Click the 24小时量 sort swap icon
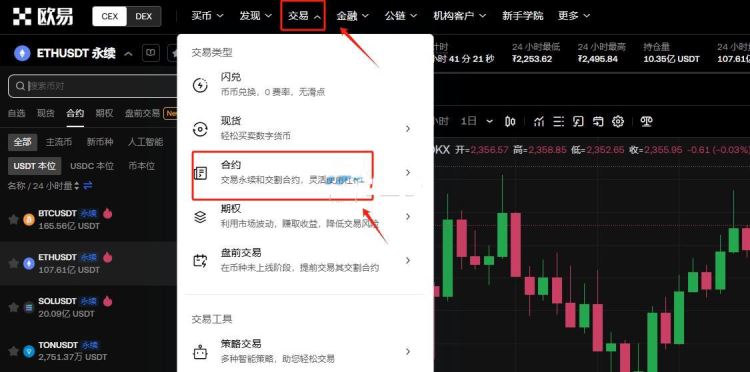 pyautogui.click(x=88, y=186)
